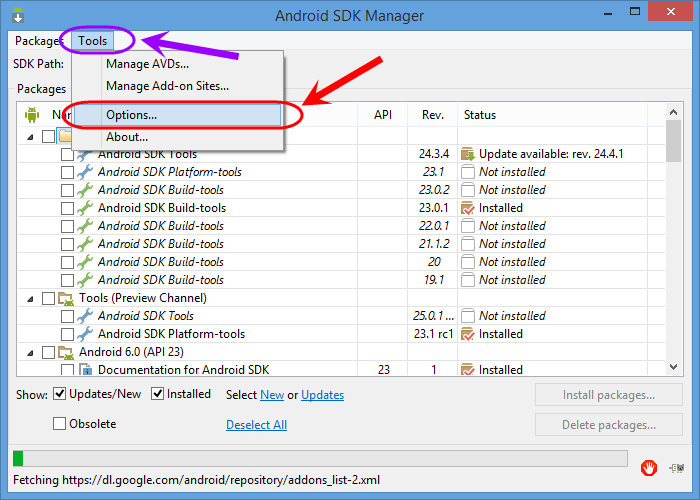Viewport: 700px width, 500px height.
Task: Click wrench icon of Build-tools 20
Action: (x=85, y=262)
